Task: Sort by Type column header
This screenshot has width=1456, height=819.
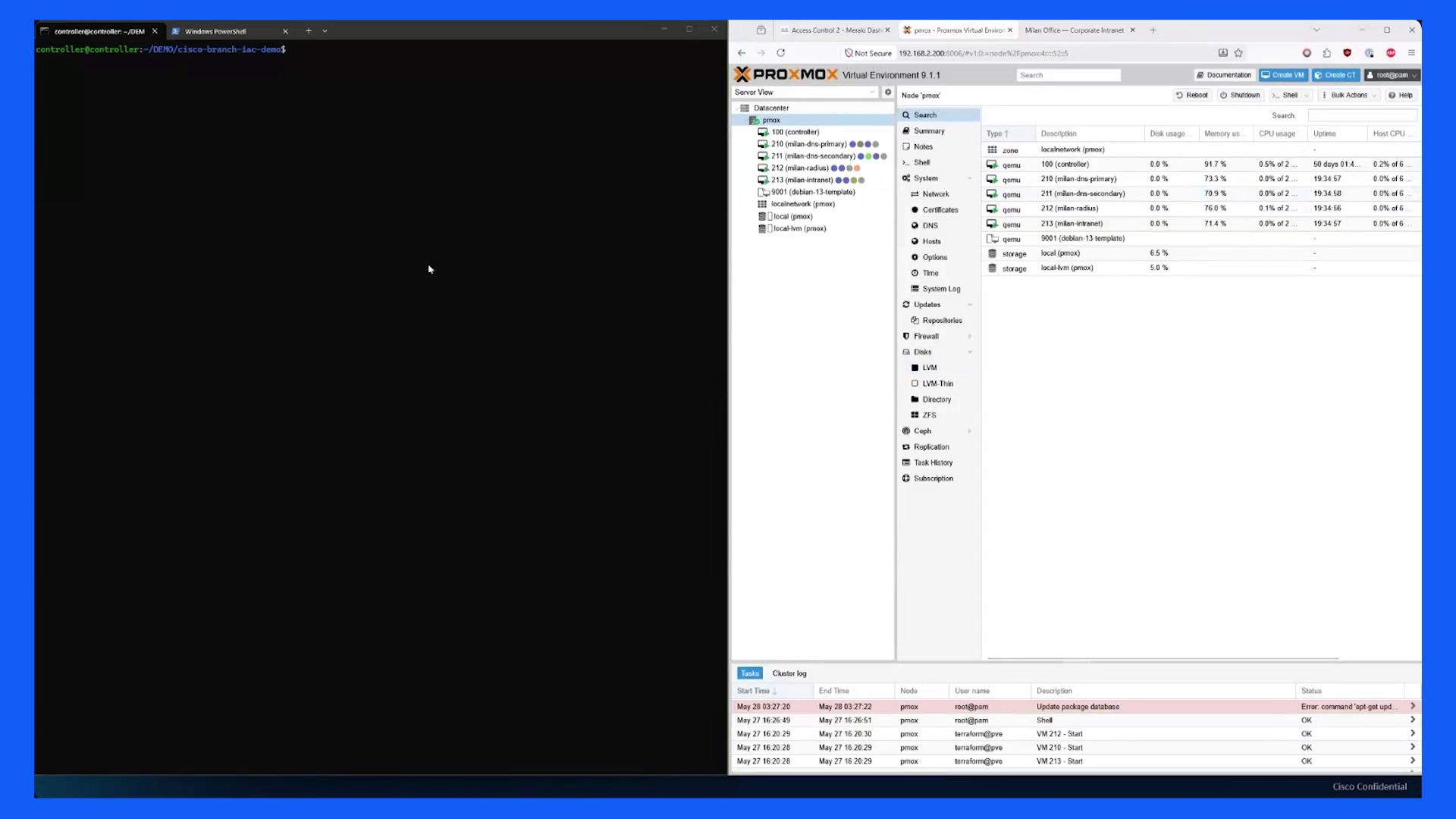Action: coord(1008,133)
